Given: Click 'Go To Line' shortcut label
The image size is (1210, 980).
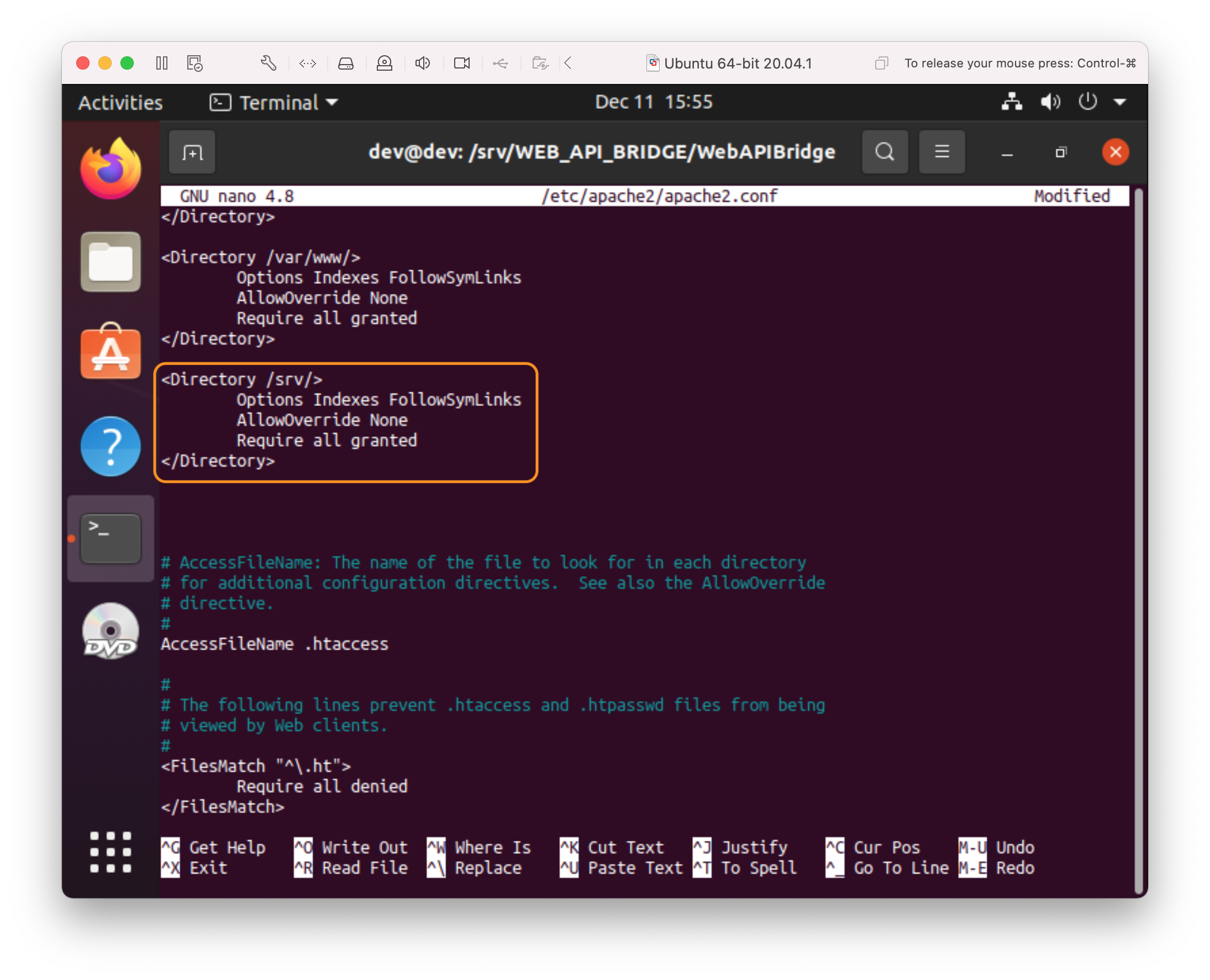Looking at the screenshot, I should coord(901,868).
